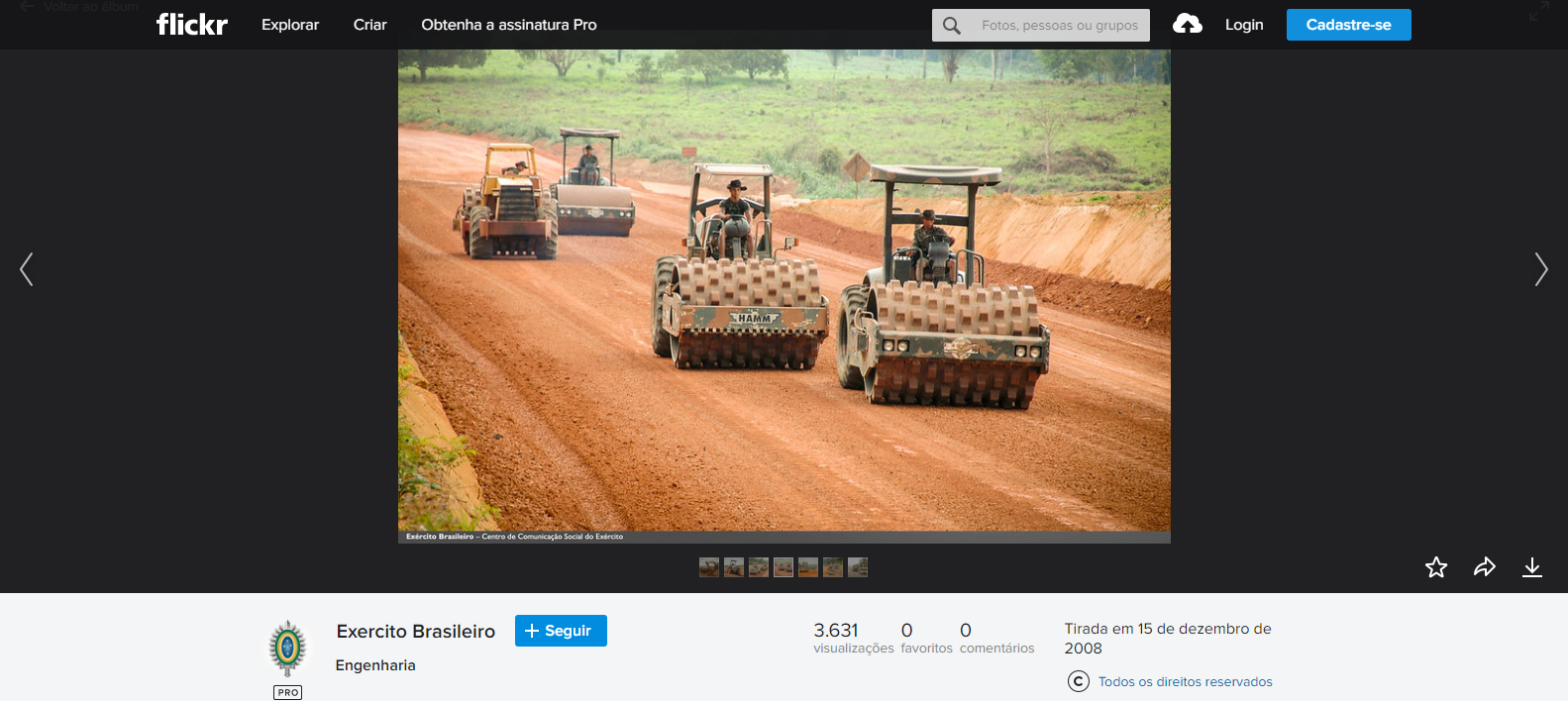The image size is (1568, 701).
Task: Click the Cadastre-se button
Action: click(1348, 25)
